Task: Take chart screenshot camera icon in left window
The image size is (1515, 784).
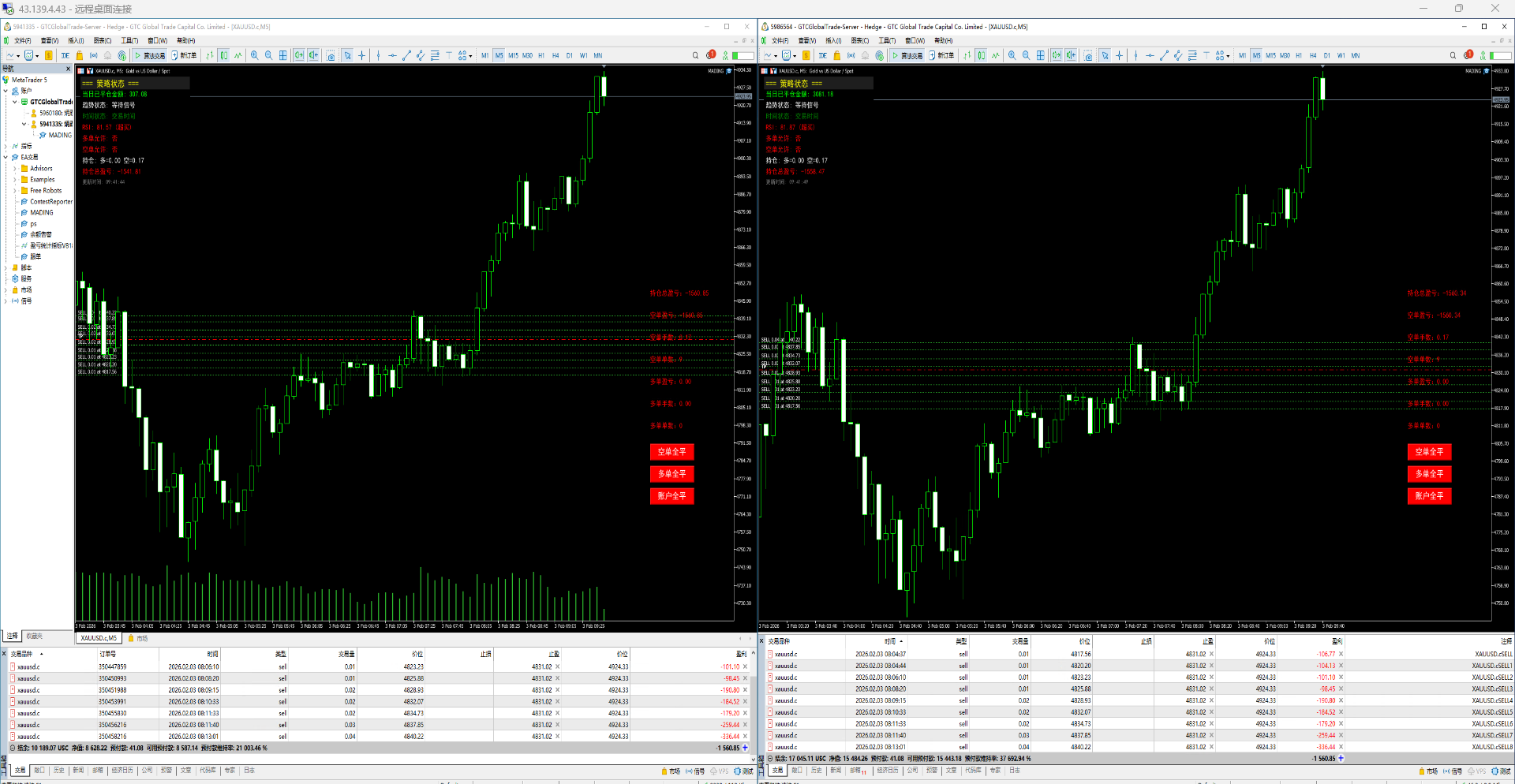Action: point(331,55)
